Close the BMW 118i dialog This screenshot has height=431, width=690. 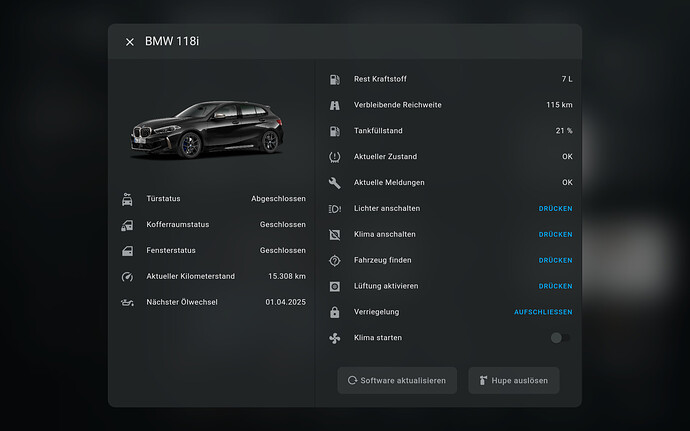[x=129, y=42]
